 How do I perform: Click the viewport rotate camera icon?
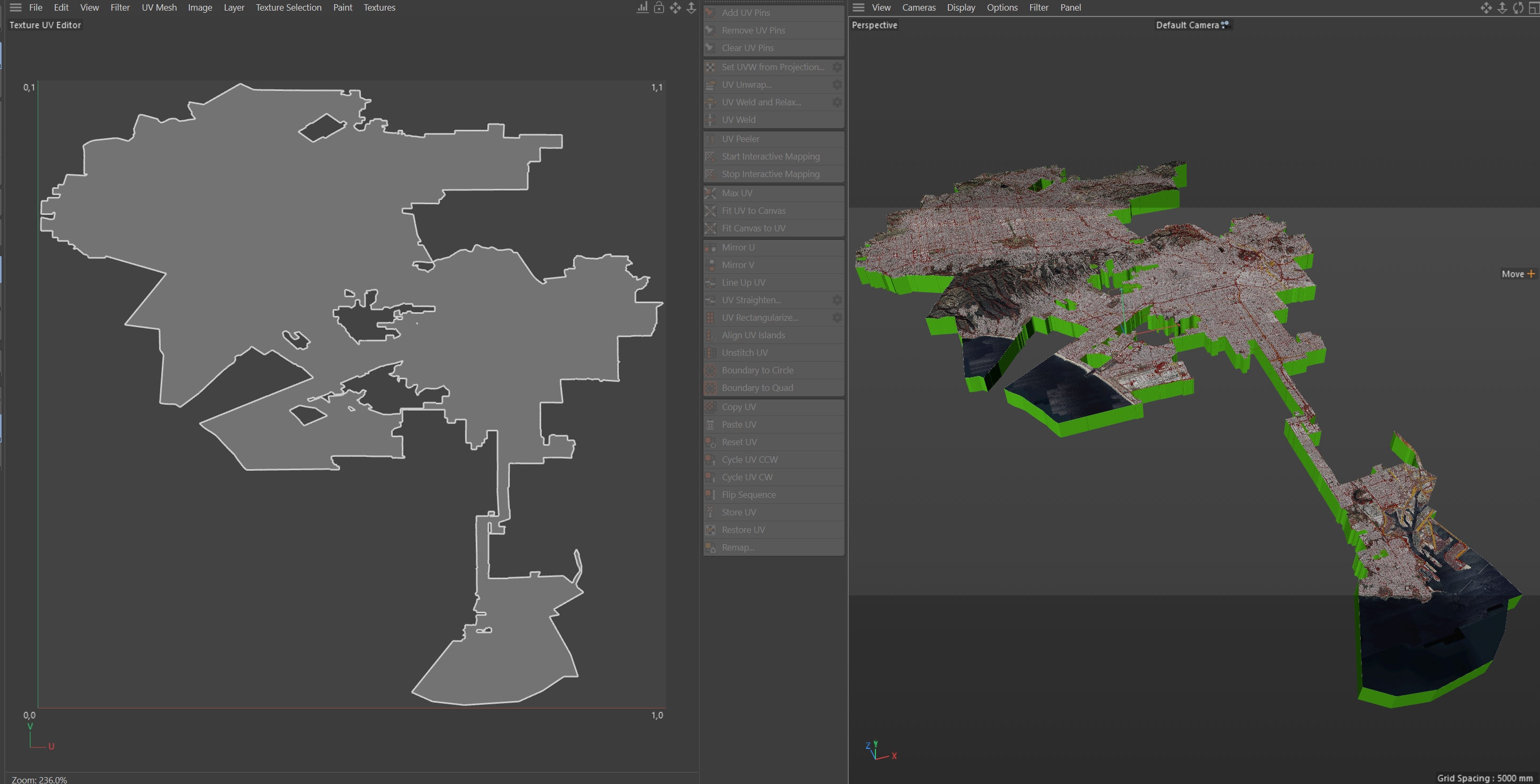click(1518, 8)
